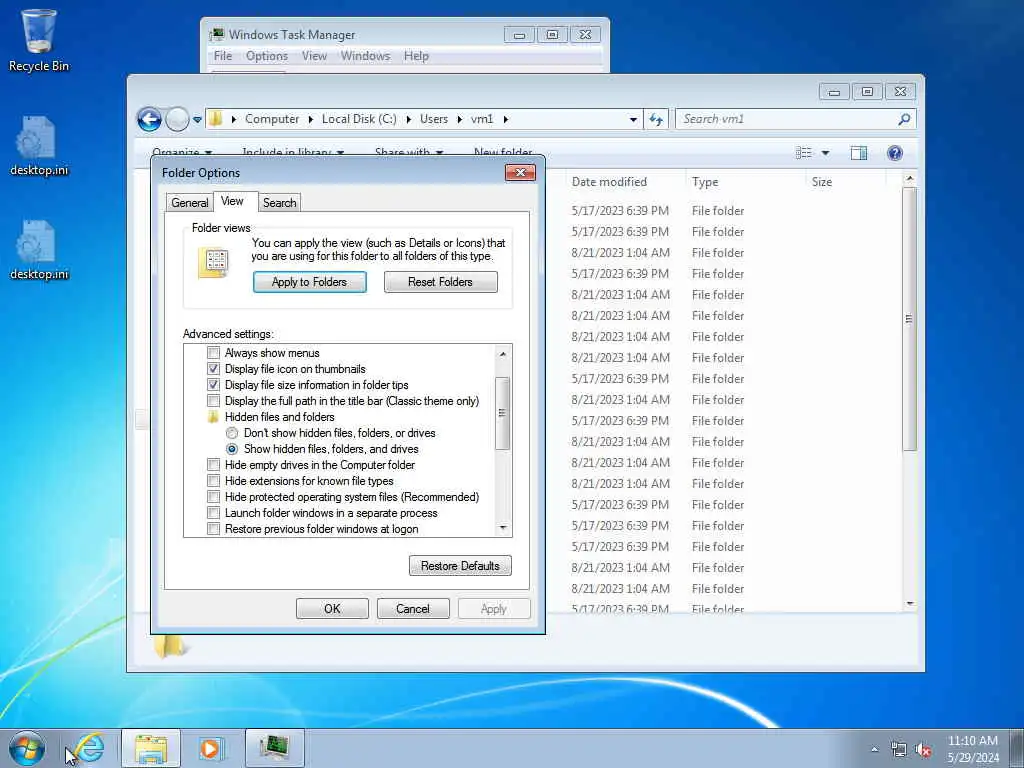Click the network tray icon

[x=899, y=750]
